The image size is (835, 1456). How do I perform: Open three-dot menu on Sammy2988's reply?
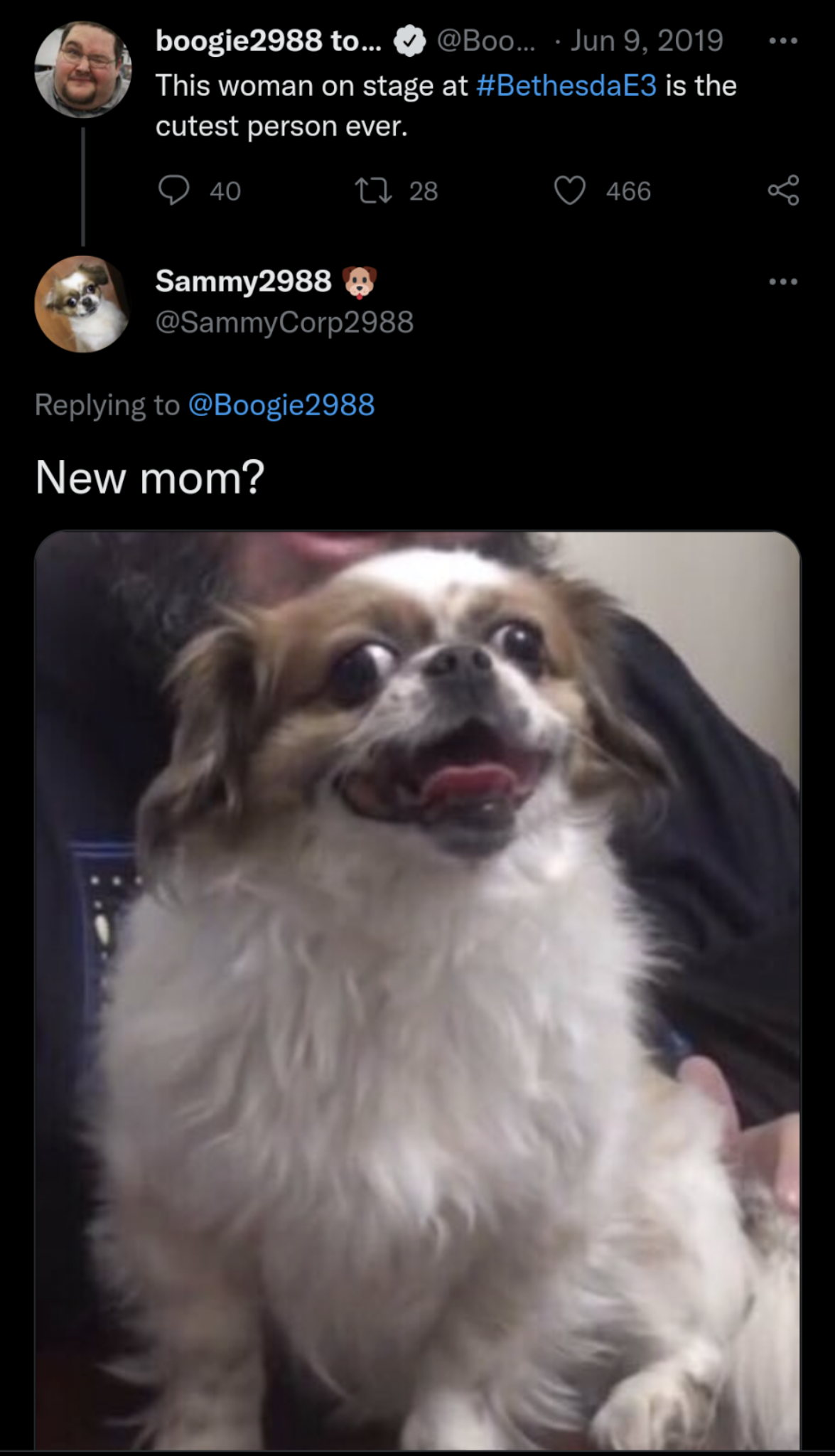click(783, 282)
